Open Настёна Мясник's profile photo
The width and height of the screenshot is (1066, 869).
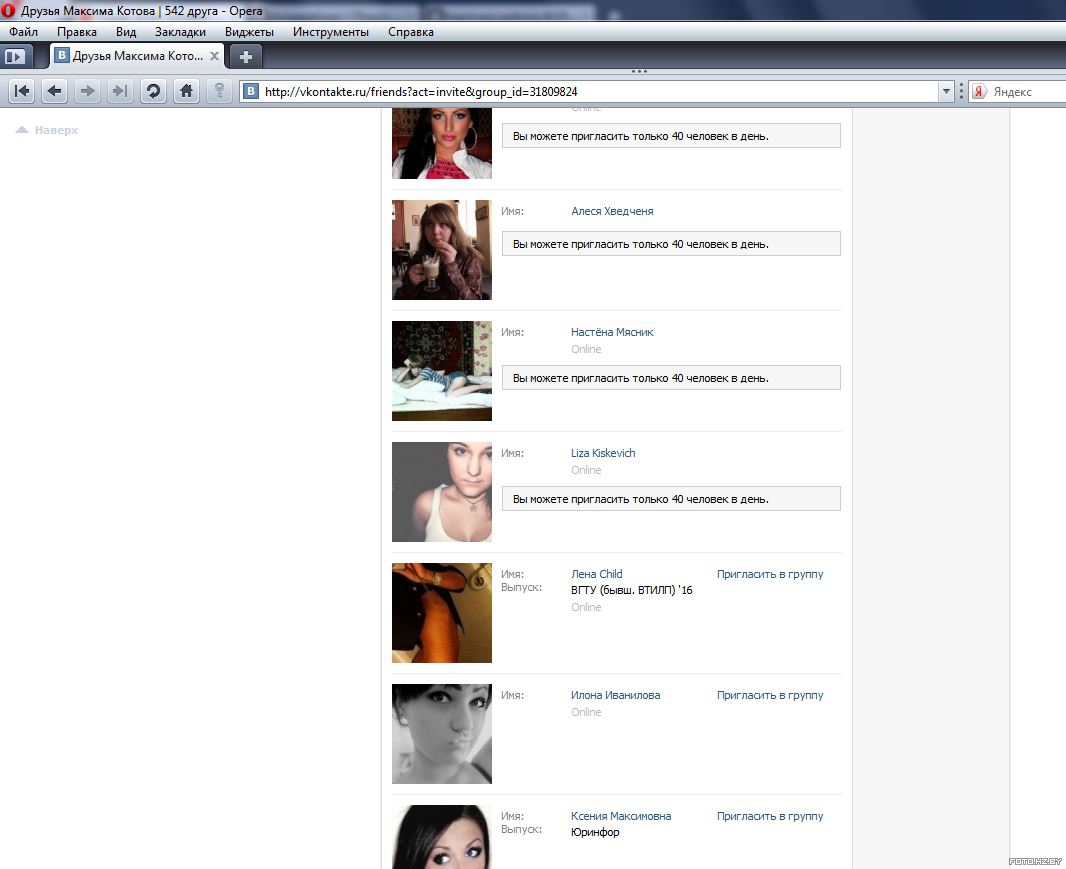(x=442, y=371)
